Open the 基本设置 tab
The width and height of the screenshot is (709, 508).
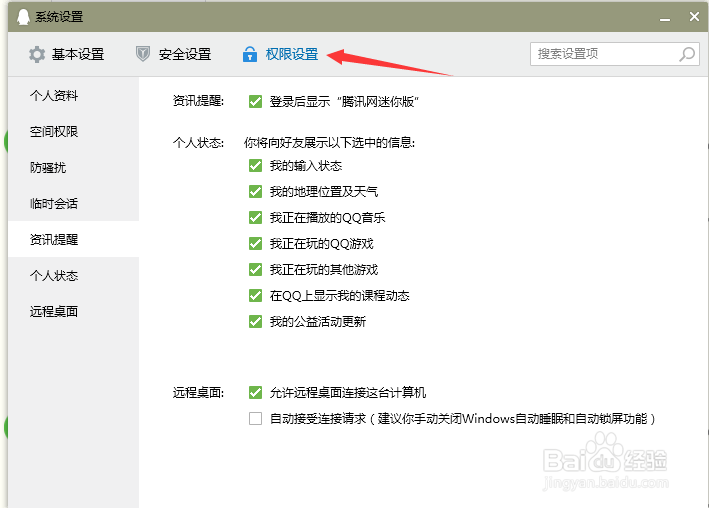point(66,54)
